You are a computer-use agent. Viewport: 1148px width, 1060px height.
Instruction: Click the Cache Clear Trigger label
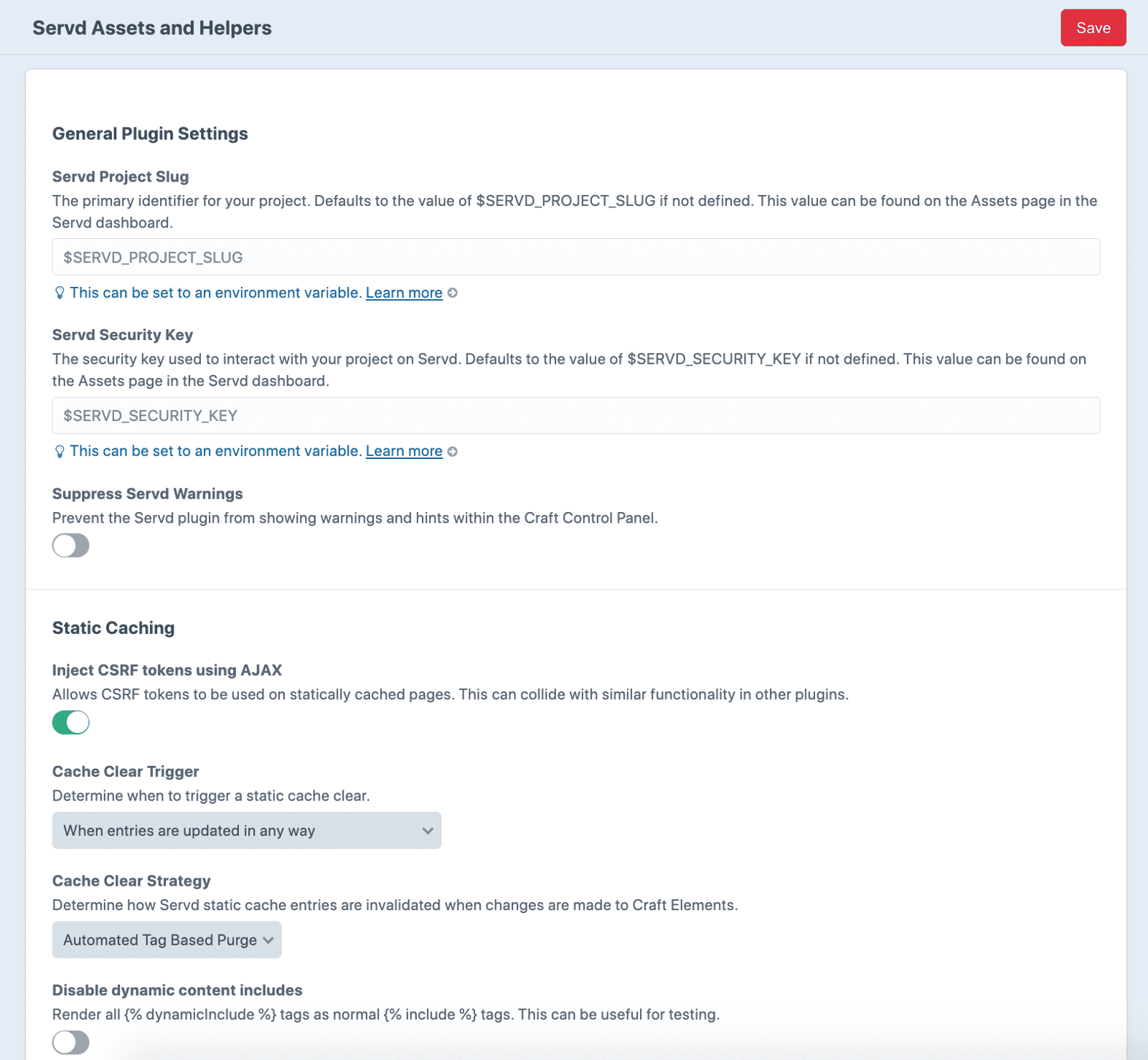tap(126, 772)
